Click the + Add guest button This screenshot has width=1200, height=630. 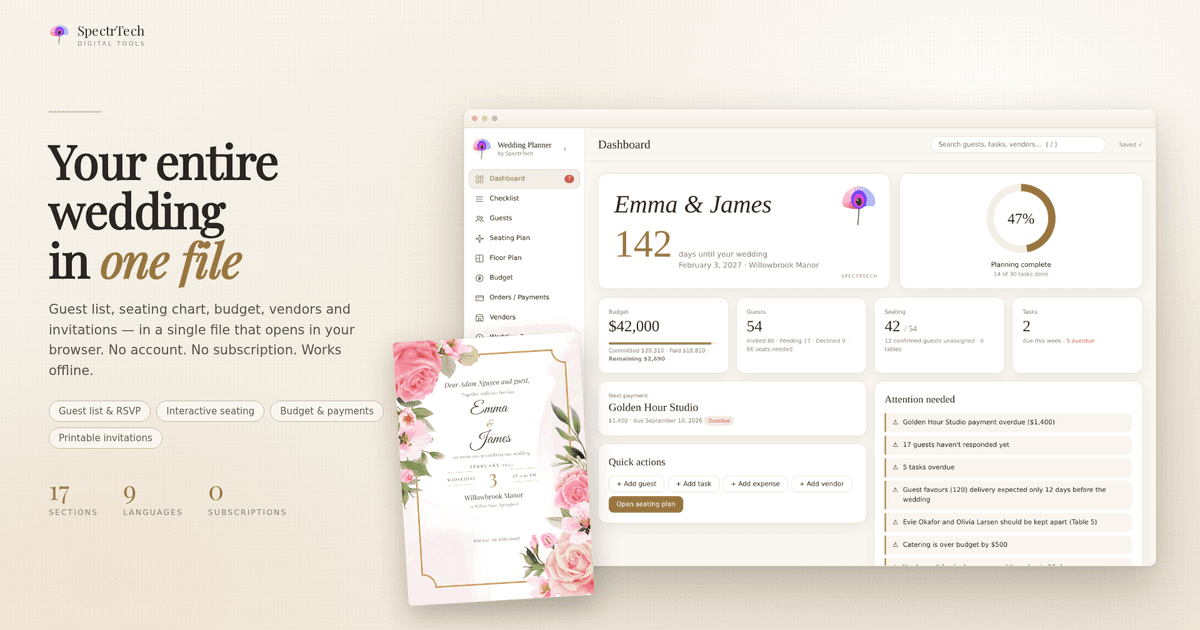tap(636, 484)
